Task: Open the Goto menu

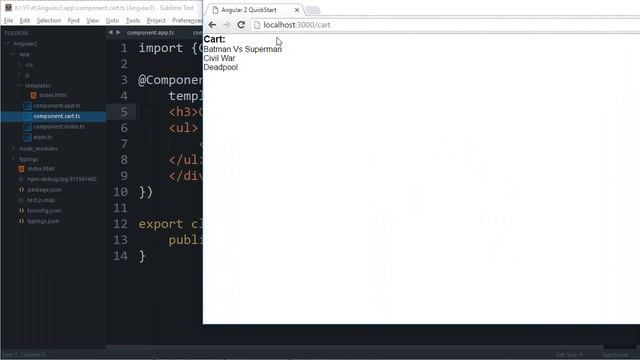Action: pos(112,20)
